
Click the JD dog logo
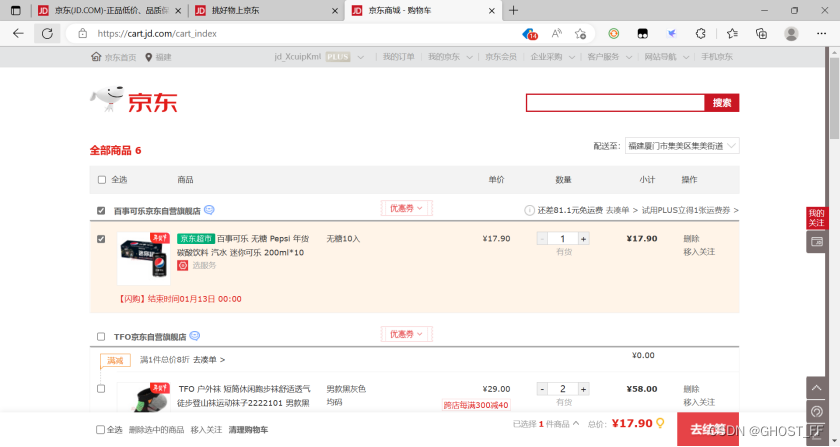[x=107, y=99]
